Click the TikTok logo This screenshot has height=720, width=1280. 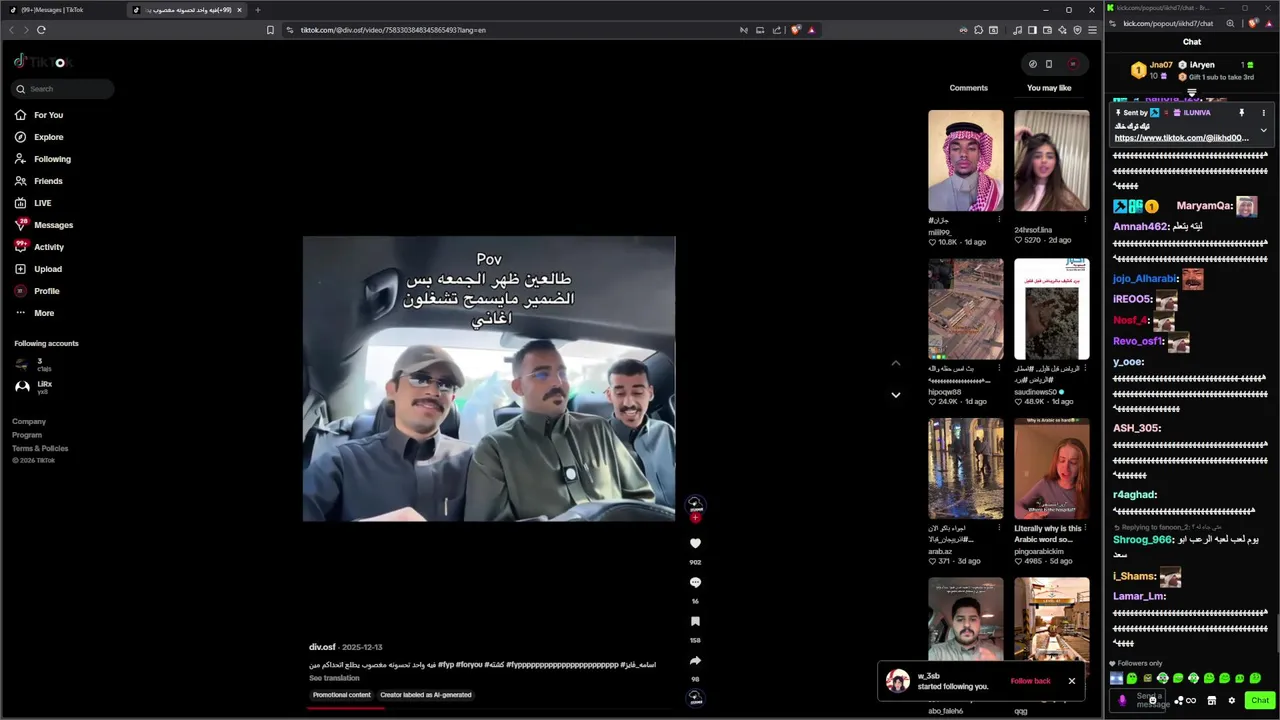[43, 62]
